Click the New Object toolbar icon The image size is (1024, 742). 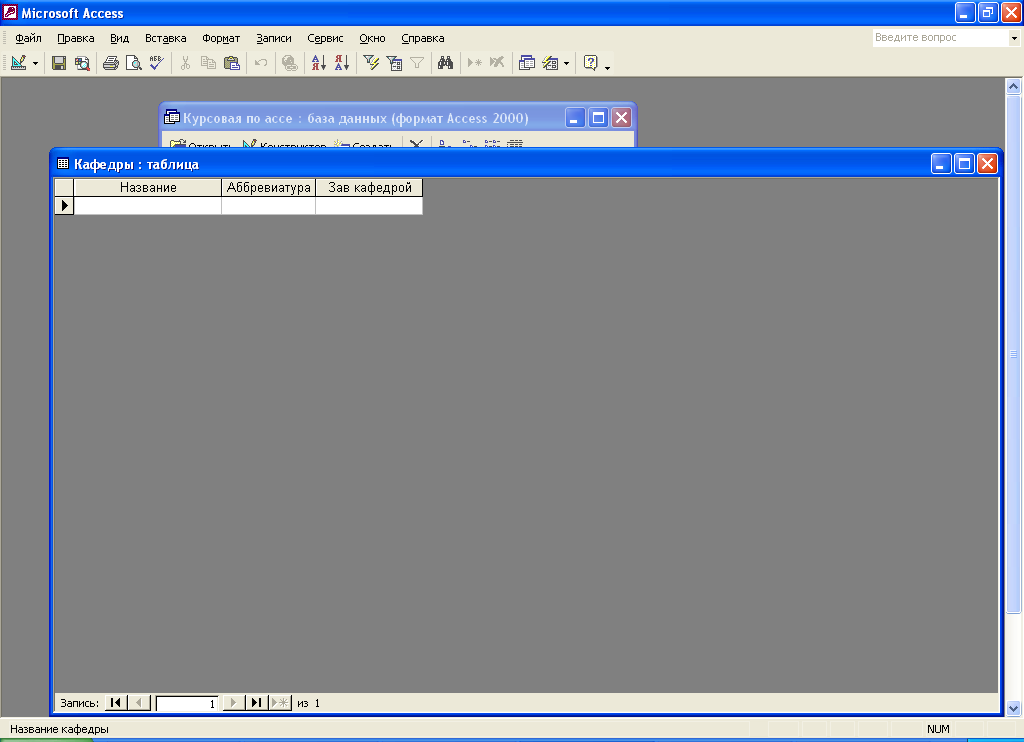pyautogui.click(x=551, y=63)
